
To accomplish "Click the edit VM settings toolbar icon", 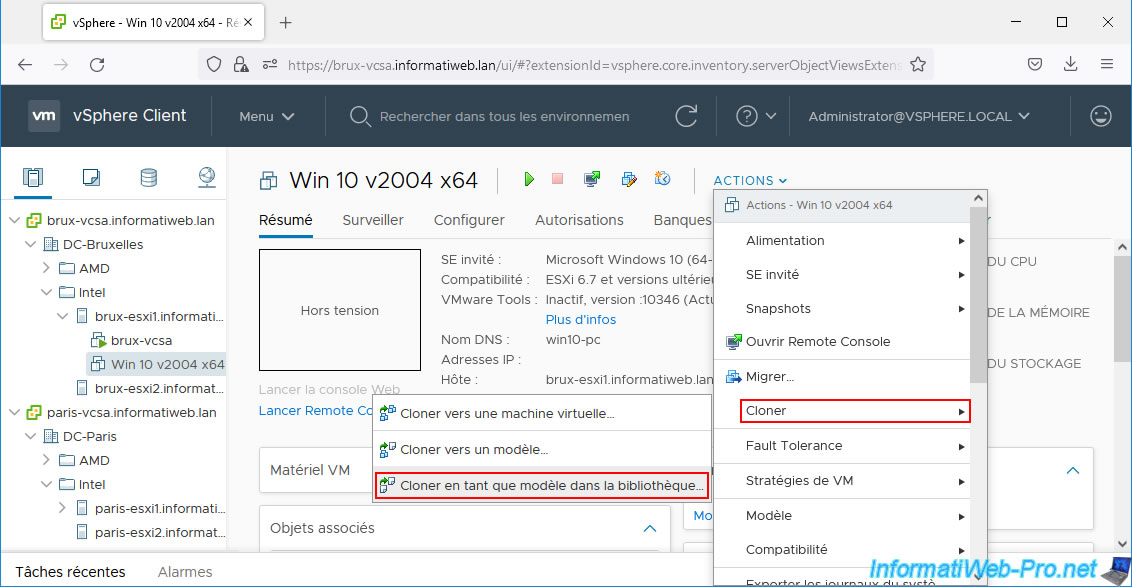I will [x=629, y=179].
